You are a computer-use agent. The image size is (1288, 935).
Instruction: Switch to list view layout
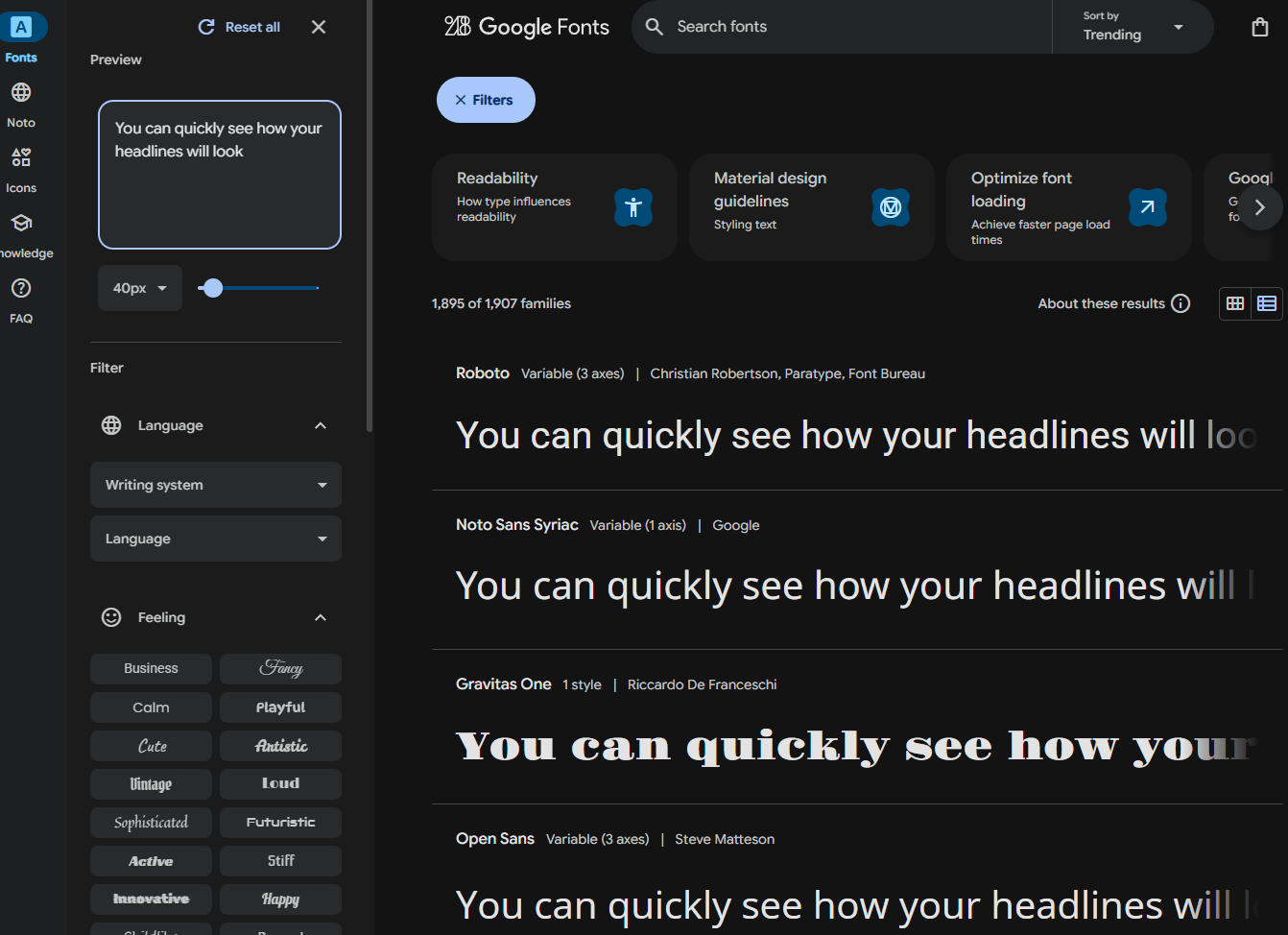click(1267, 303)
